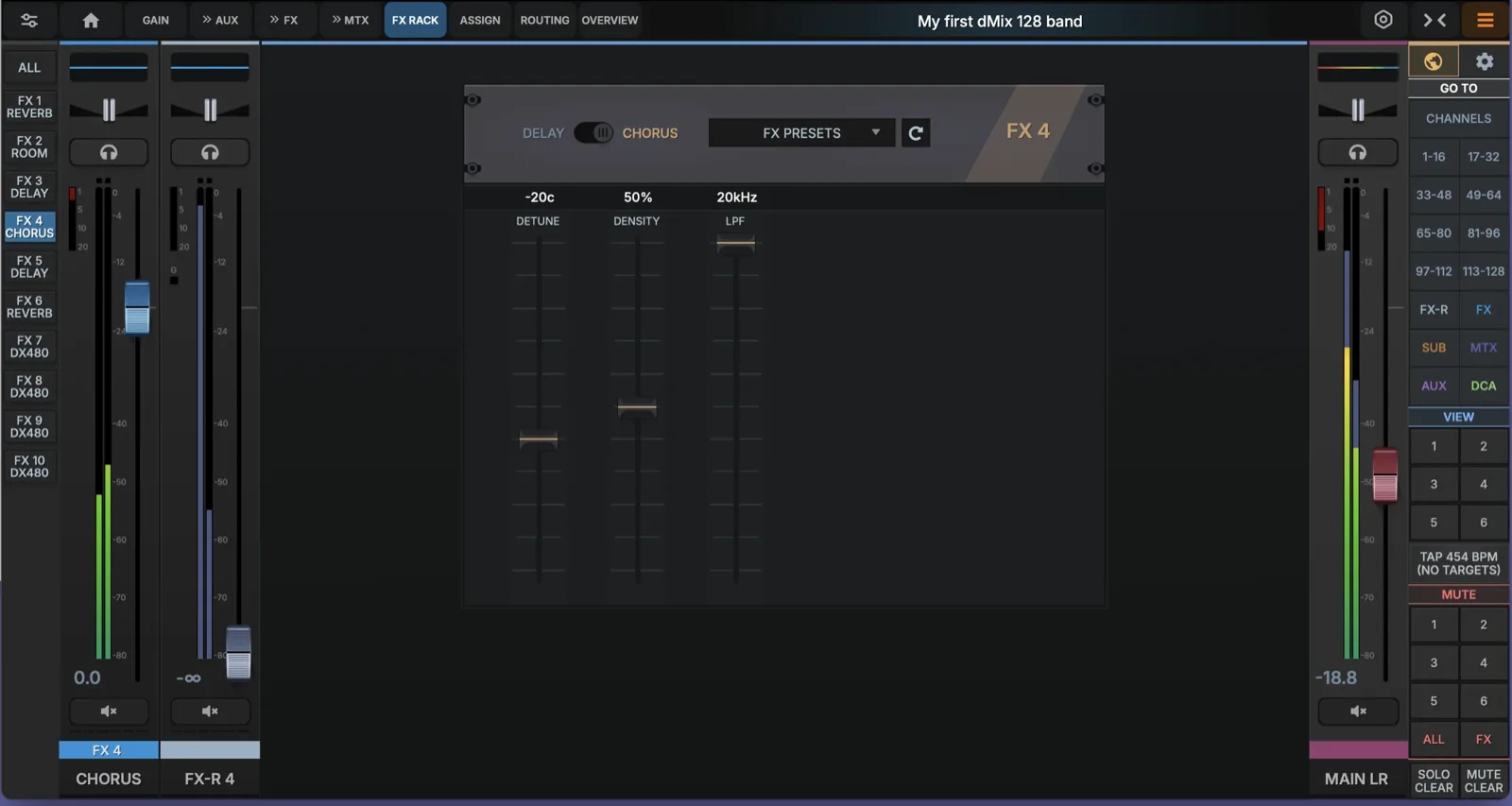The height and width of the screenshot is (806, 1512).
Task: Reset FX preset with reload icon
Action: pos(916,133)
